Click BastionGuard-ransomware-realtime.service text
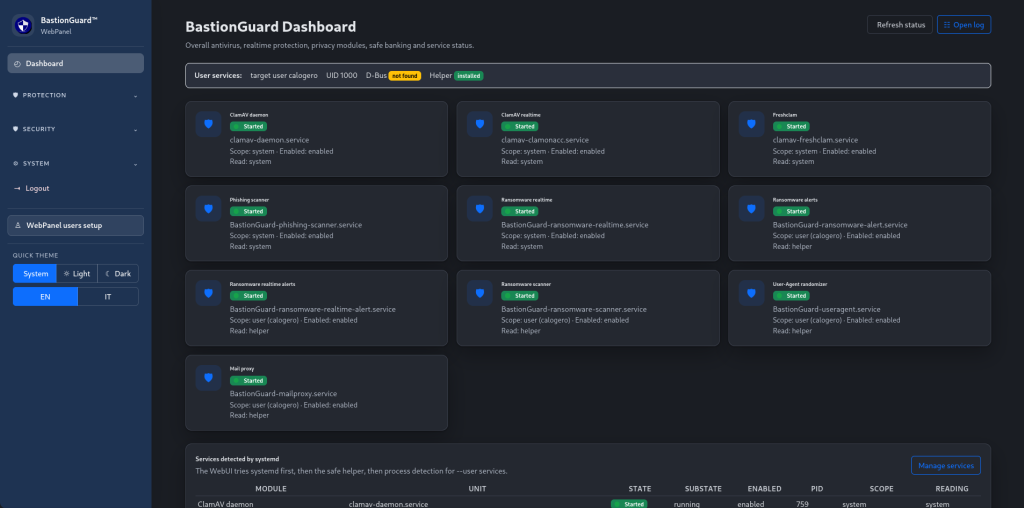Viewport: 1024px width, 508px height. [575, 225]
